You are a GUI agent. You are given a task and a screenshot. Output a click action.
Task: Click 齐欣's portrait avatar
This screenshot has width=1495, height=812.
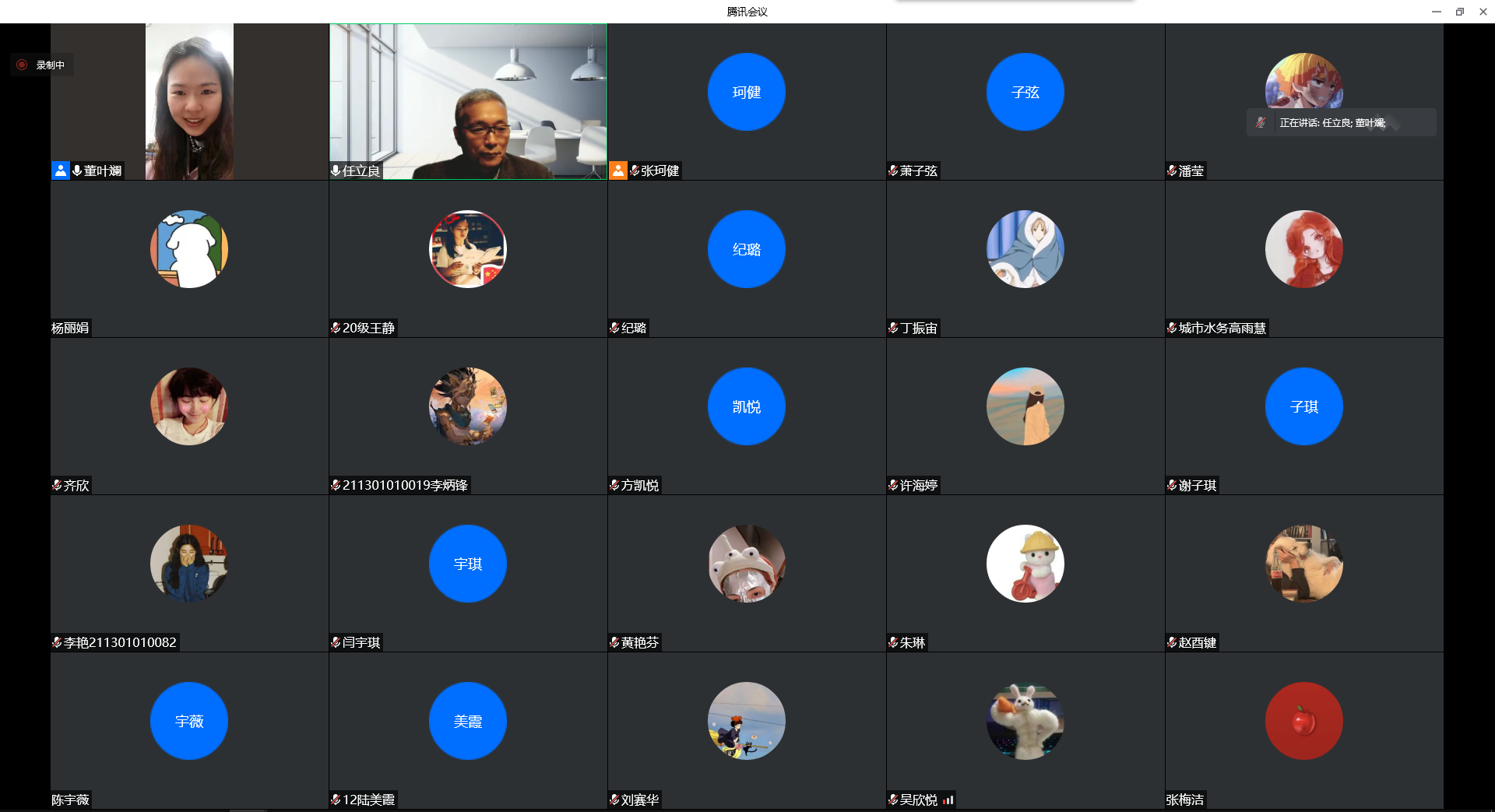(x=189, y=406)
